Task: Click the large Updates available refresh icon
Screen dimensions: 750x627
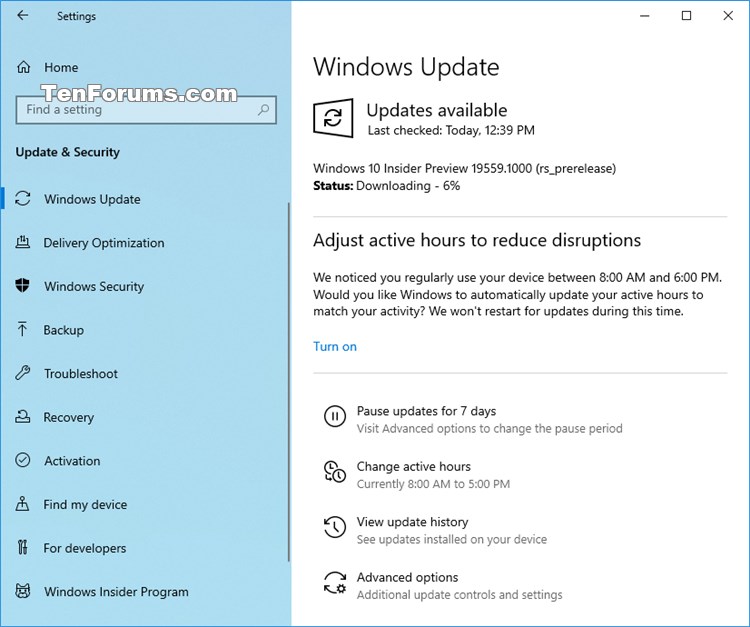Action: pos(333,118)
